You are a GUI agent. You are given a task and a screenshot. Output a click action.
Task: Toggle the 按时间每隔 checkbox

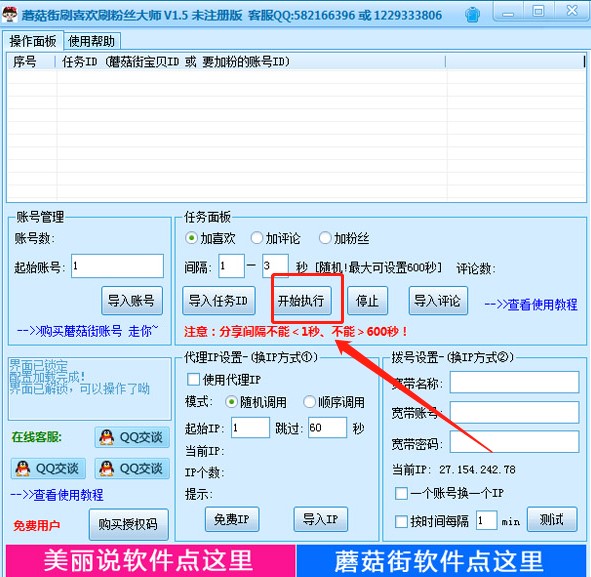coord(401,522)
